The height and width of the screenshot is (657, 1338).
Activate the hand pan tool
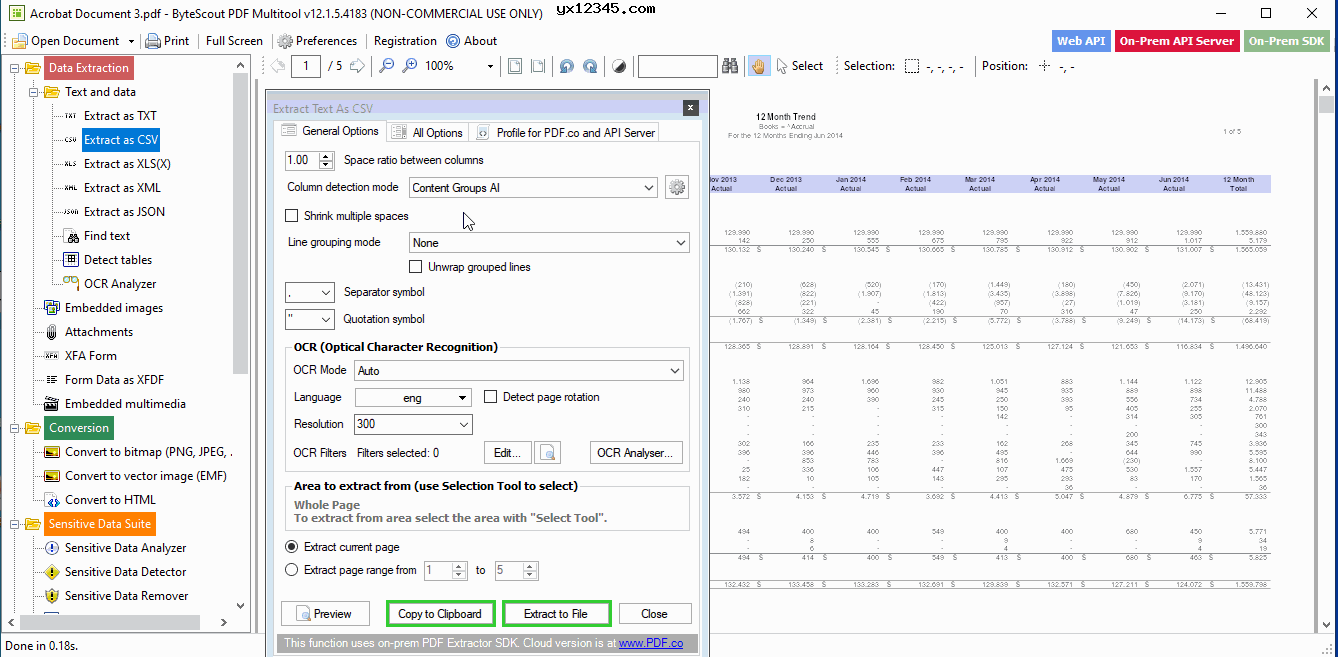click(759, 66)
